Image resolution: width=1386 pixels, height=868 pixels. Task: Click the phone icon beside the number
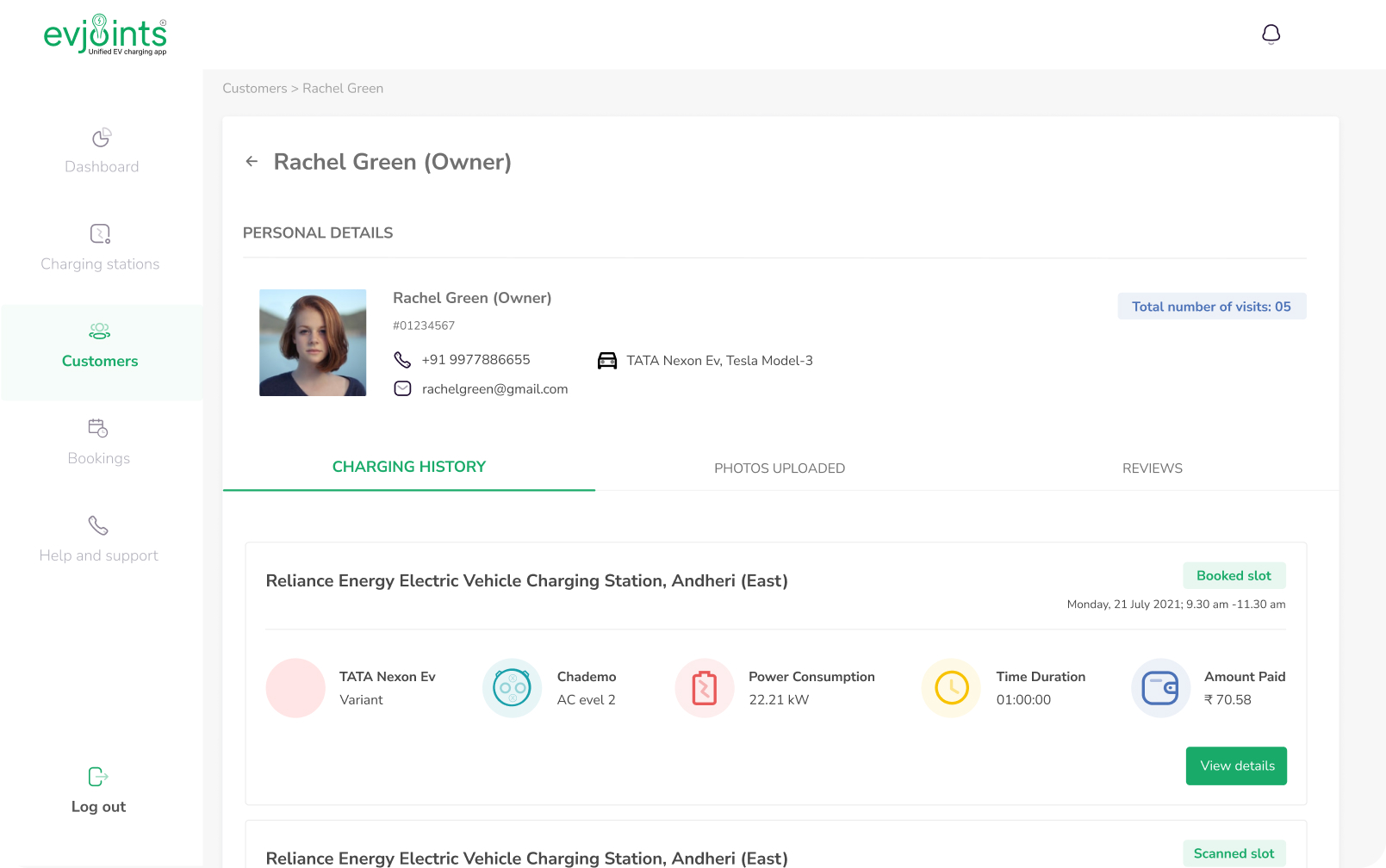pos(402,360)
